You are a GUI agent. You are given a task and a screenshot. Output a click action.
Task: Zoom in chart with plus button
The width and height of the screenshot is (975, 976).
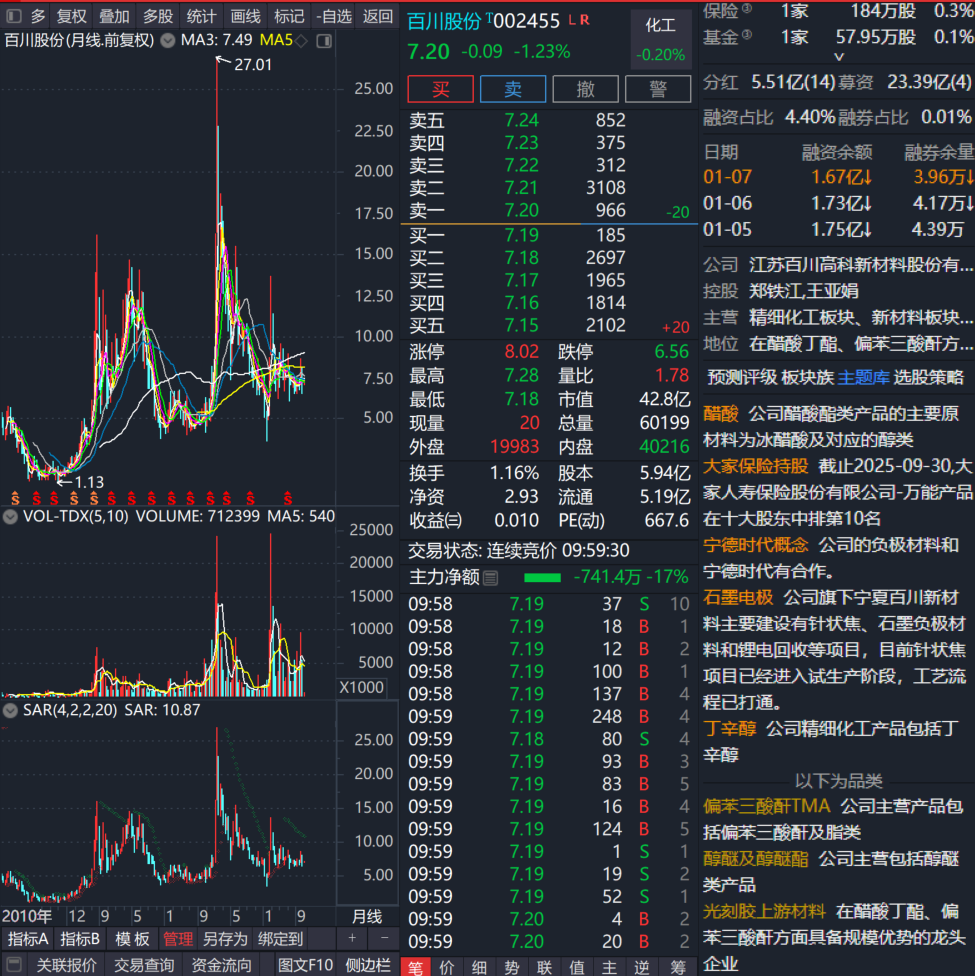[352, 938]
